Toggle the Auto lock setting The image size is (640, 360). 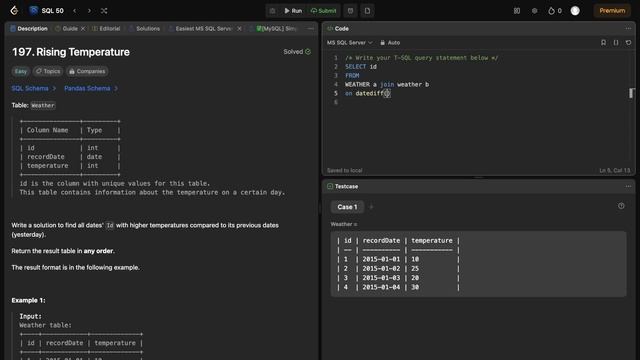point(390,42)
